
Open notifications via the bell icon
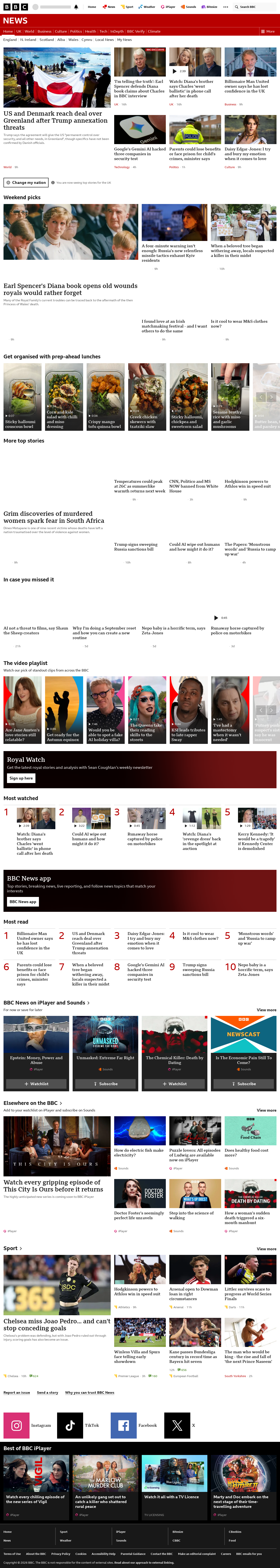(x=76, y=7)
